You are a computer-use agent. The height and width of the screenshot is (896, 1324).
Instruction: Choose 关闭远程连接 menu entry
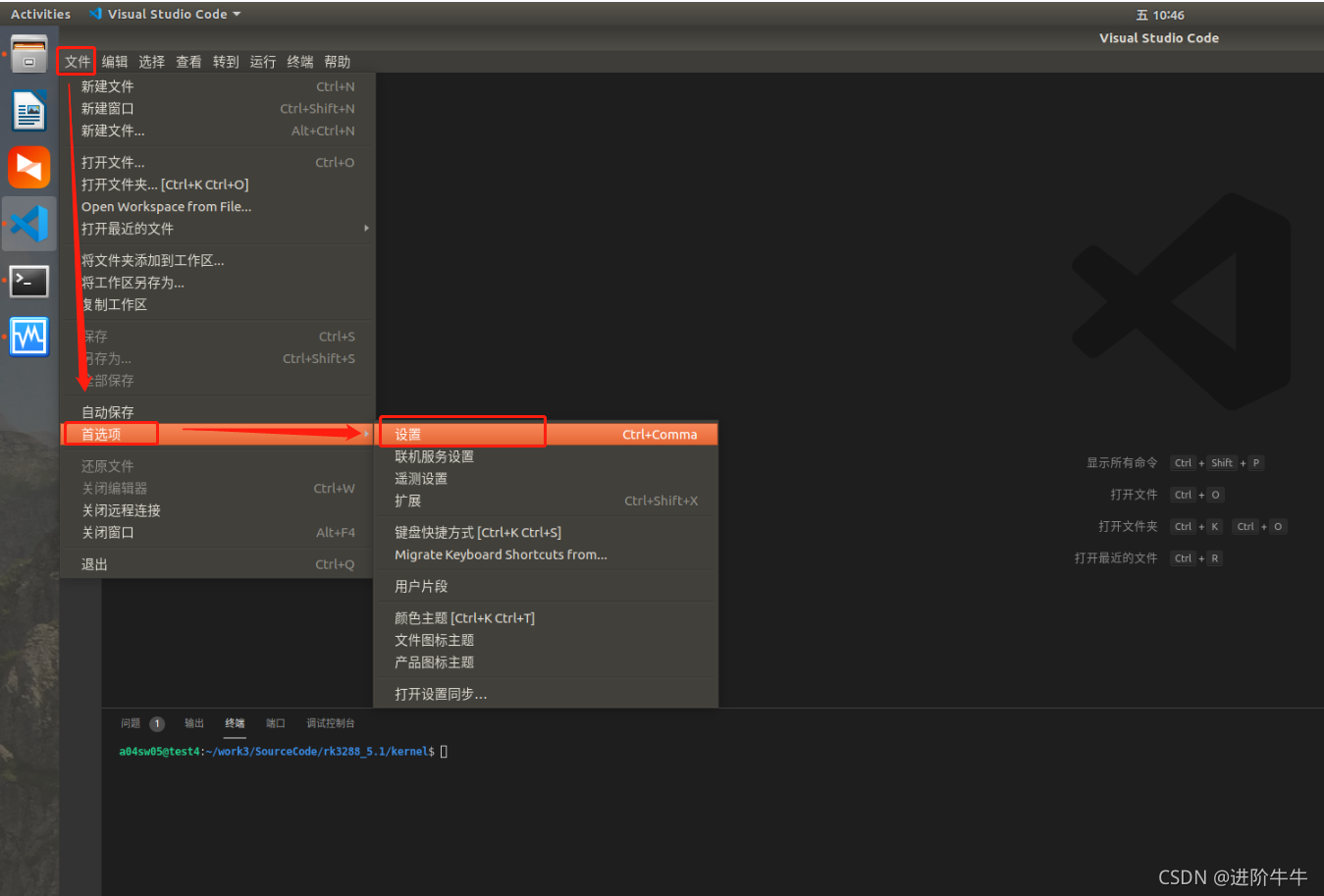(x=218, y=510)
